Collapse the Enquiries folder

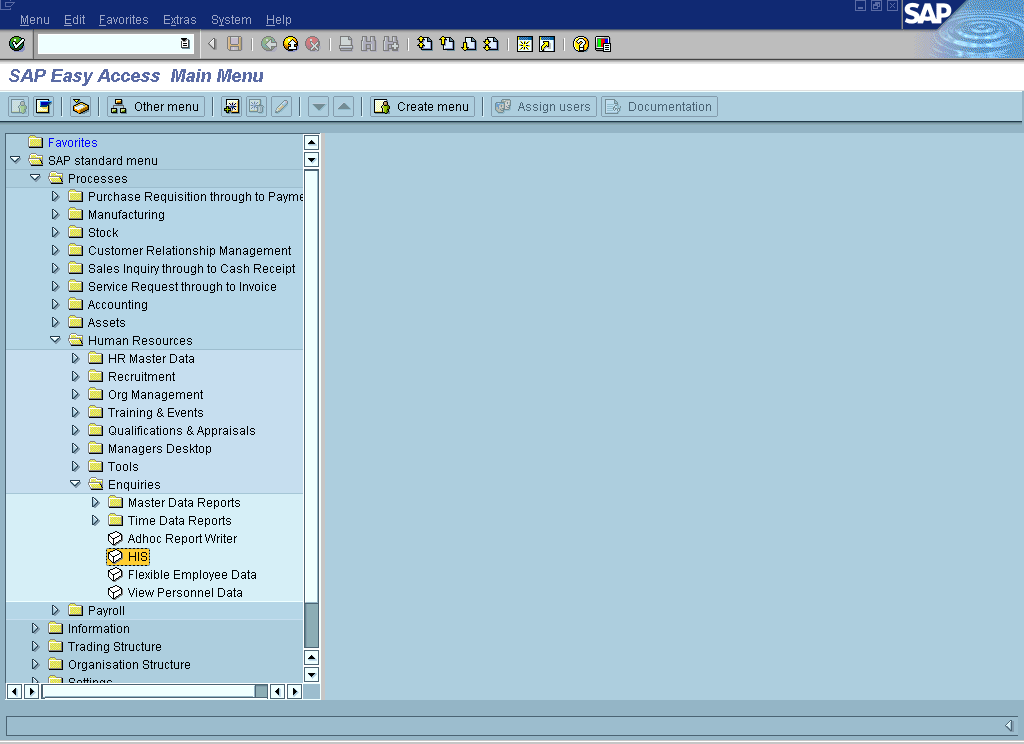pyautogui.click(x=76, y=483)
